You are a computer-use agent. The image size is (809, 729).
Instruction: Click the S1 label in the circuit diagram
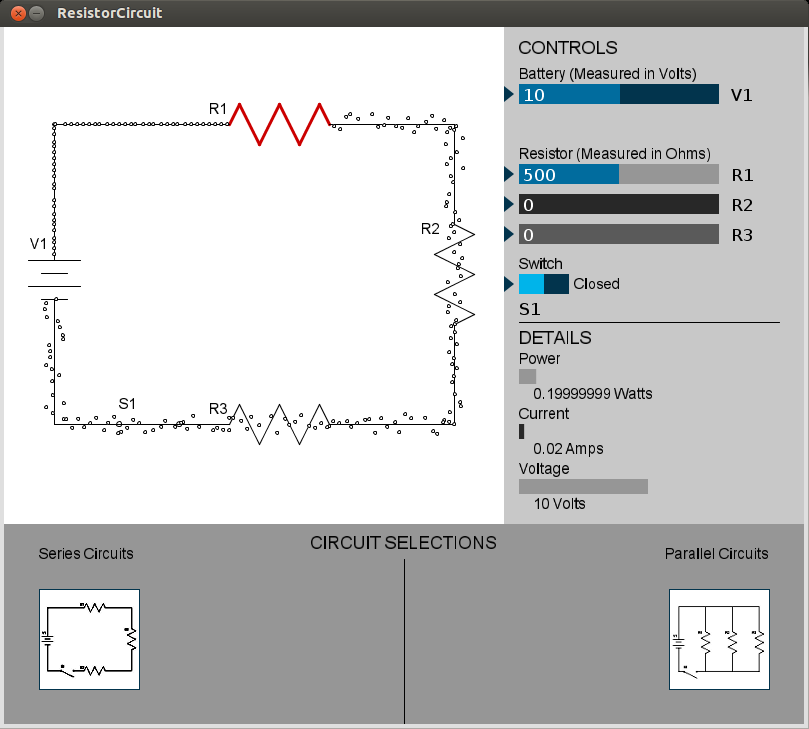(127, 404)
